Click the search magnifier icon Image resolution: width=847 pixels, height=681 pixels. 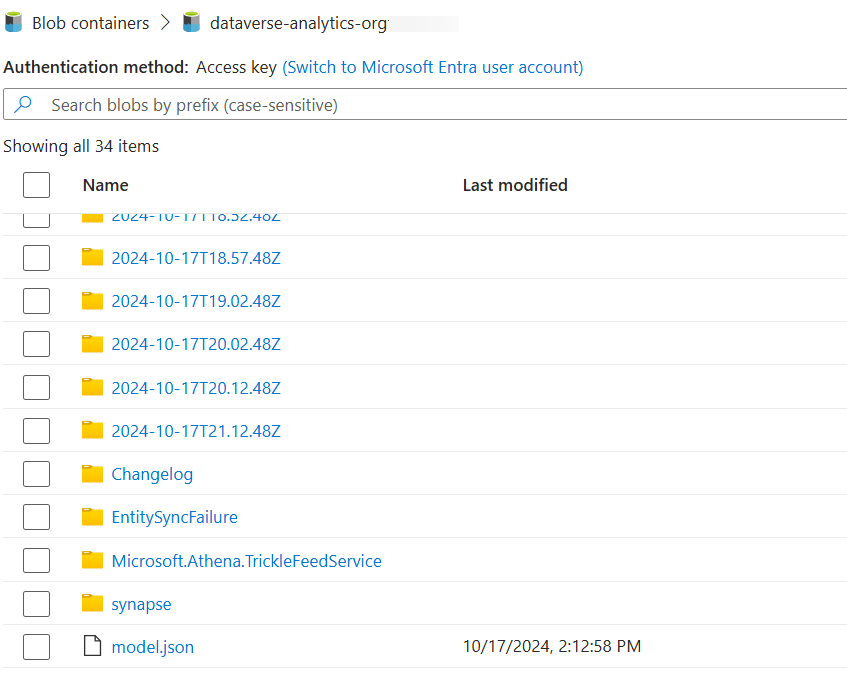(24, 104)
